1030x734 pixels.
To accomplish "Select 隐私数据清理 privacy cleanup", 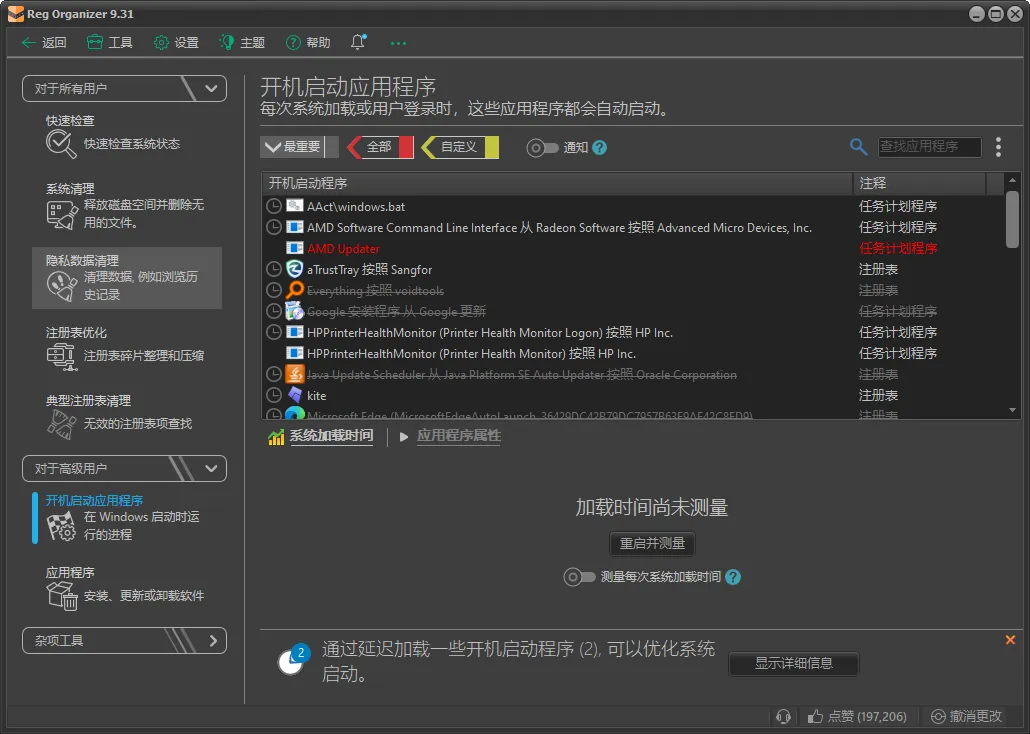I will 127,278.
